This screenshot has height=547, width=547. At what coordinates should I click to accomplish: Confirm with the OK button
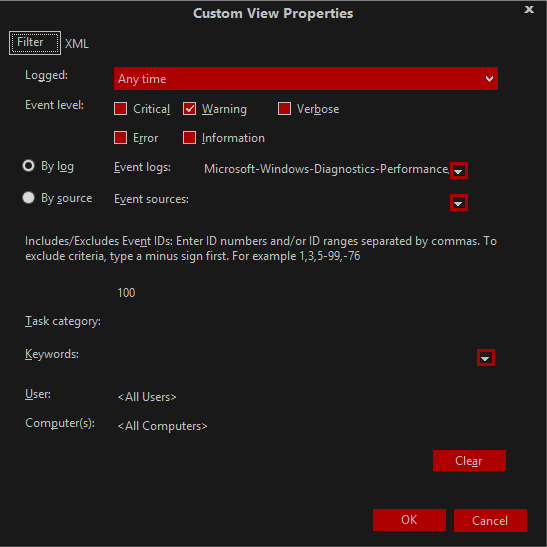click(409, 520)
